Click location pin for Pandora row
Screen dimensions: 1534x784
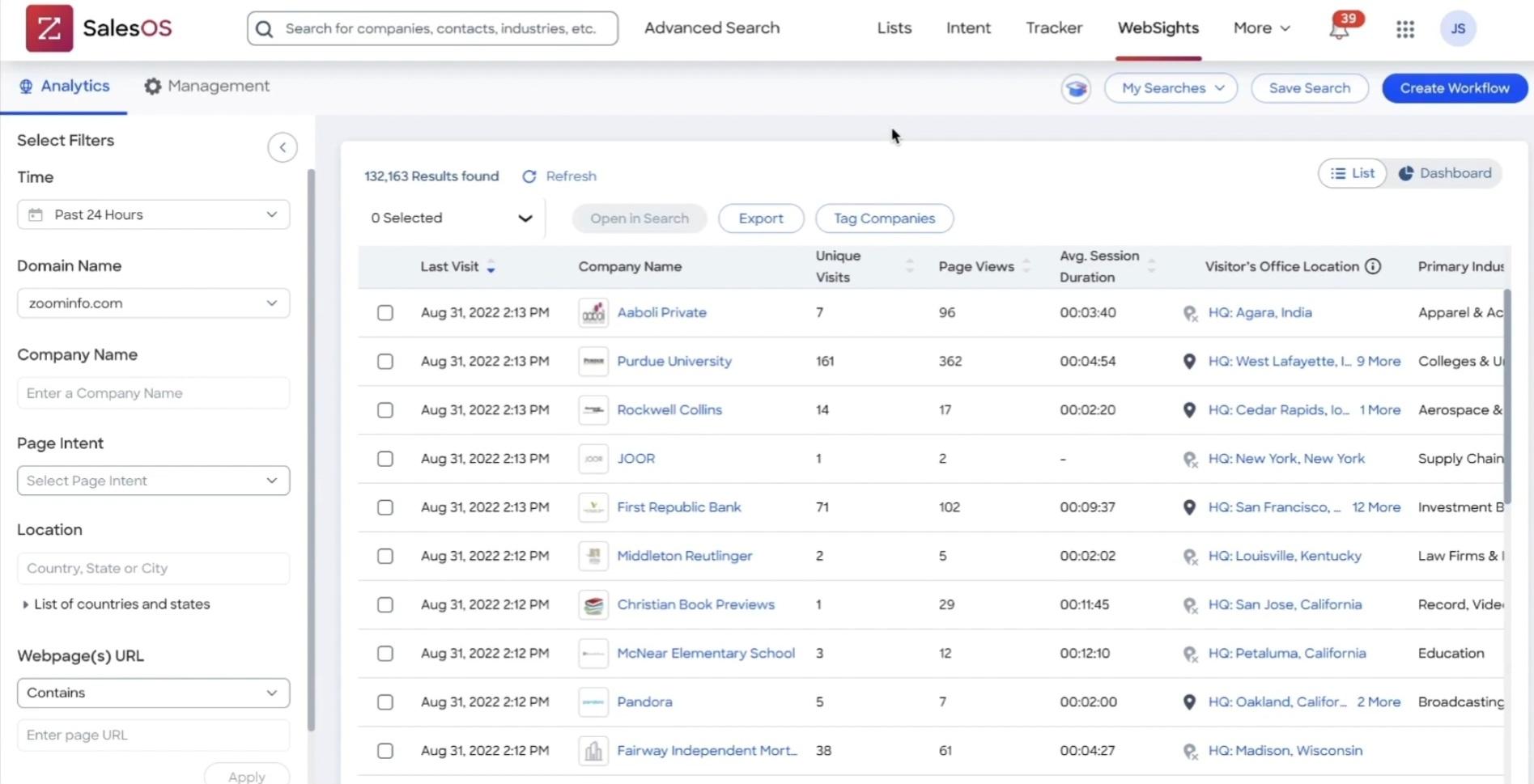(x=1189, y=701)
